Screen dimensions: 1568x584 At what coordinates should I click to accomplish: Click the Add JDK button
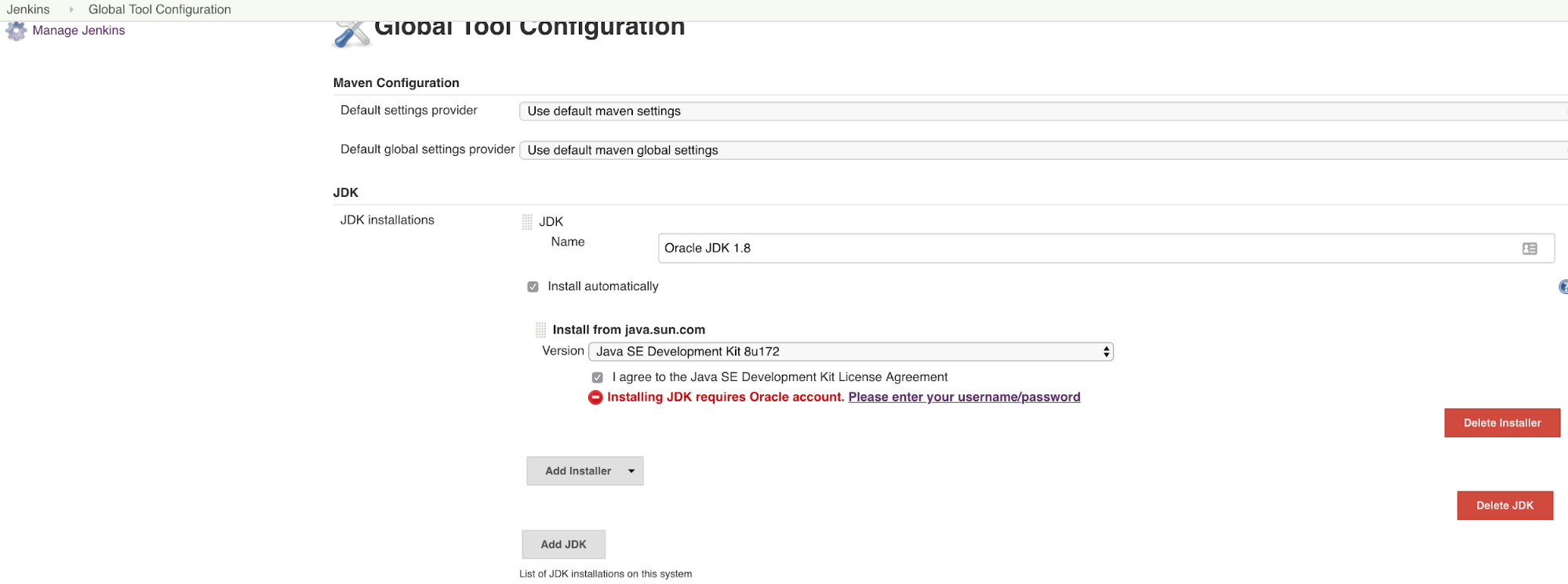(x=563, y=545)
